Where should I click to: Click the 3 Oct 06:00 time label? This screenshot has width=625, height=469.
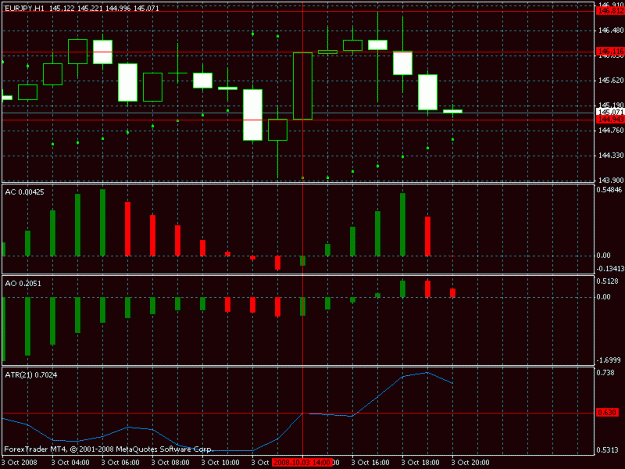120,463
